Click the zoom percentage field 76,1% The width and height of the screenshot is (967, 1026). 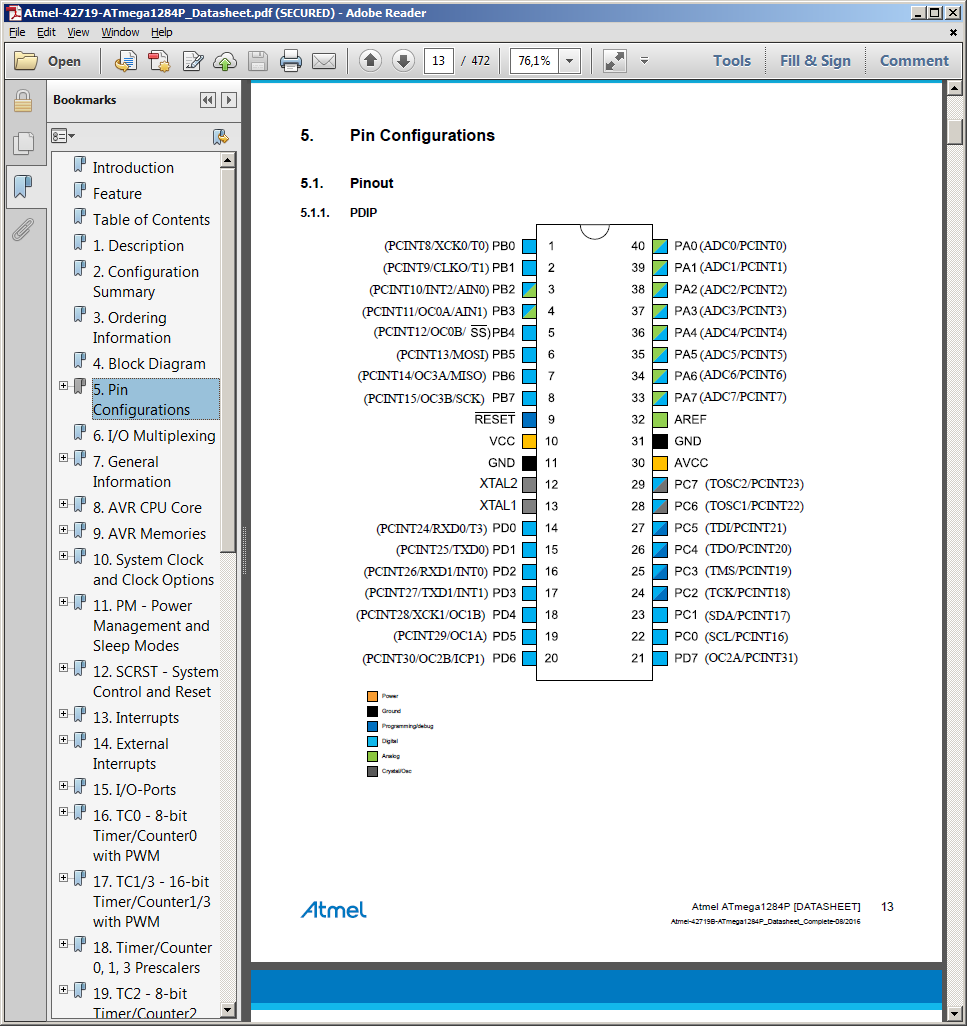coord(535,61)
